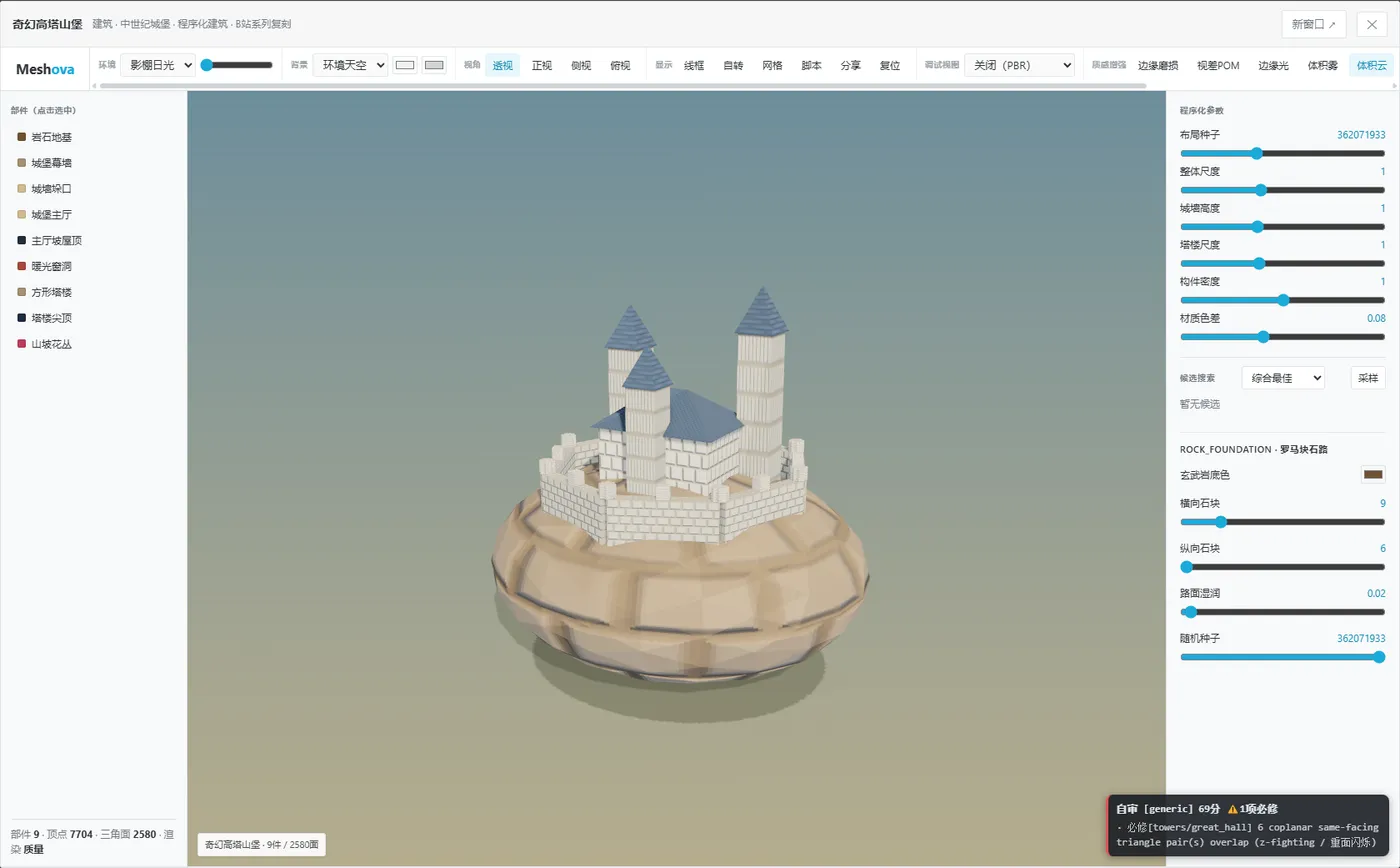Adjust the 随机种子 slider
The width and height of the screenshot is (1400, 868).
pyautogui.click(x=1283, y=657)
